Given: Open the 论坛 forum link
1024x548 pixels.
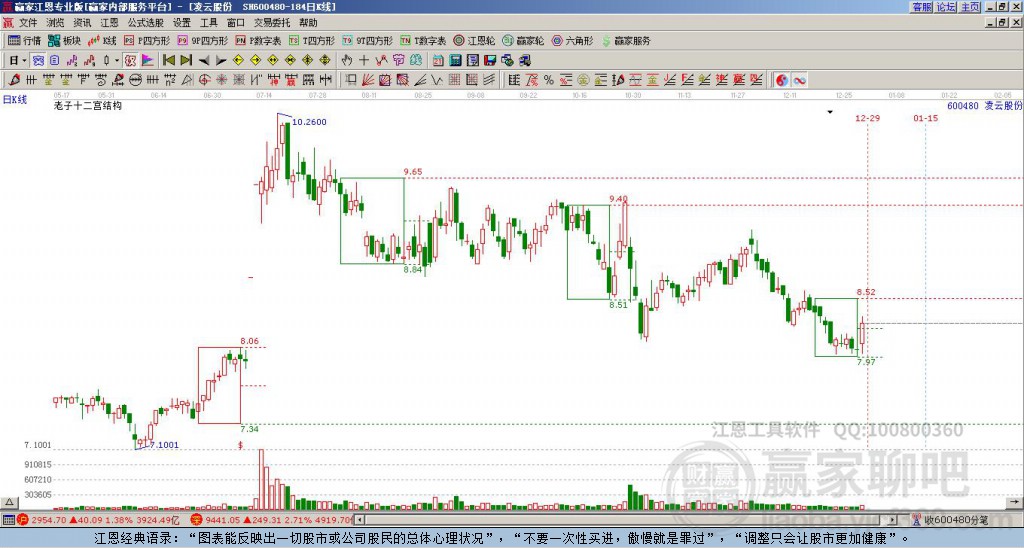Looking at the screenshot, I should tap(946, 7).
